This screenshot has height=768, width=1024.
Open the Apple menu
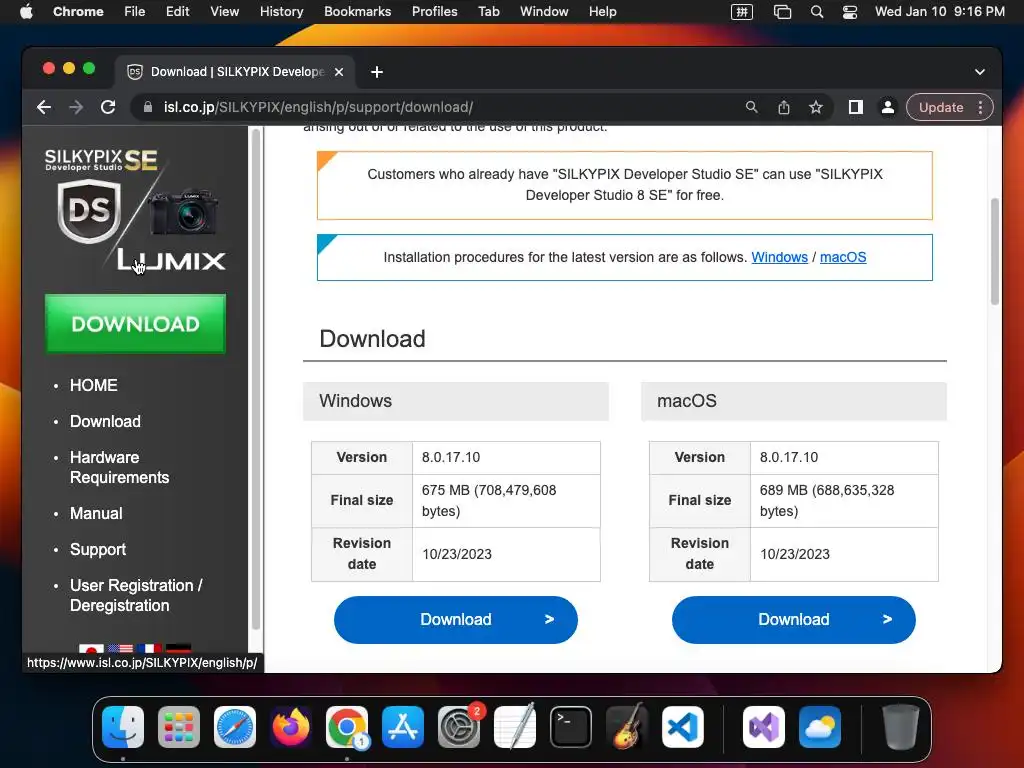click(x=26, y=12)
